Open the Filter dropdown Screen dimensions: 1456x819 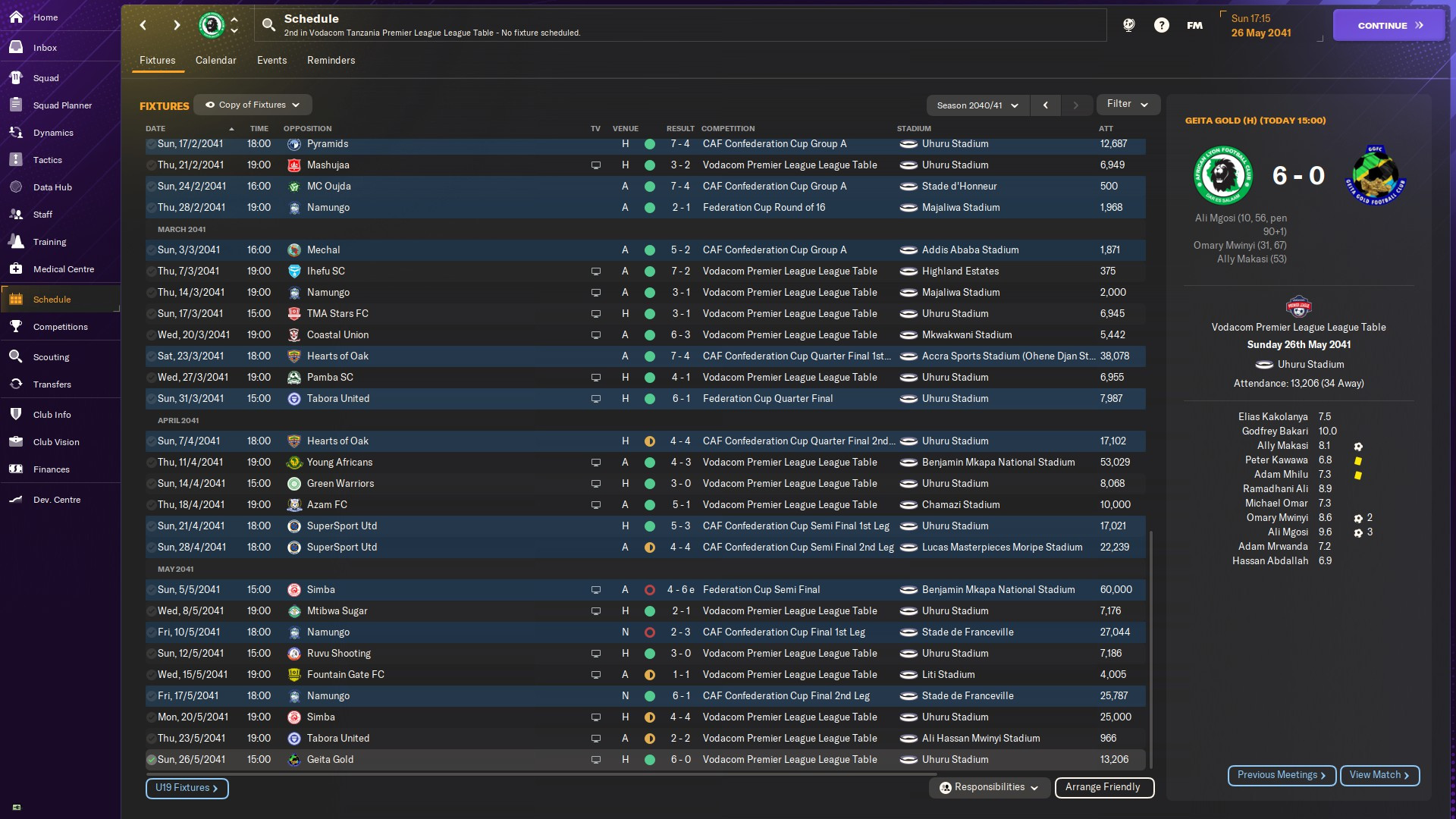coord(1128,104)
